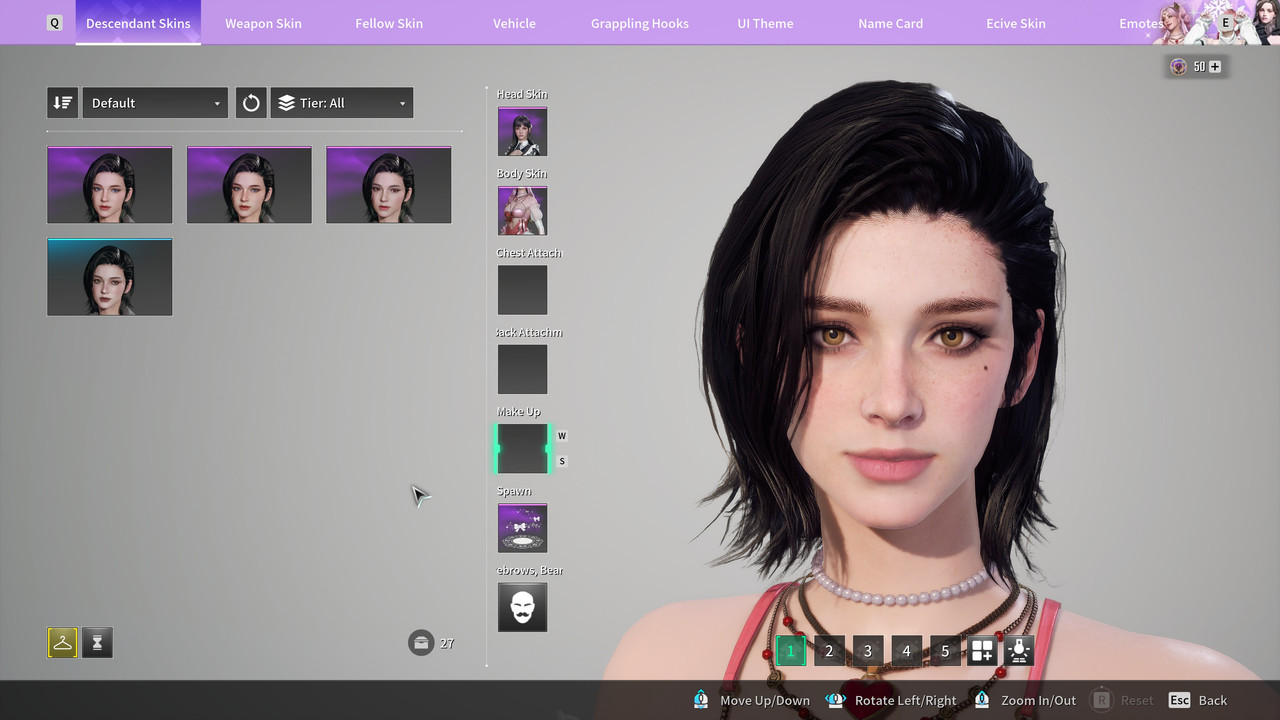
Task: Click the add preset grid-plus icon
Action: click(x=982, y=651)
